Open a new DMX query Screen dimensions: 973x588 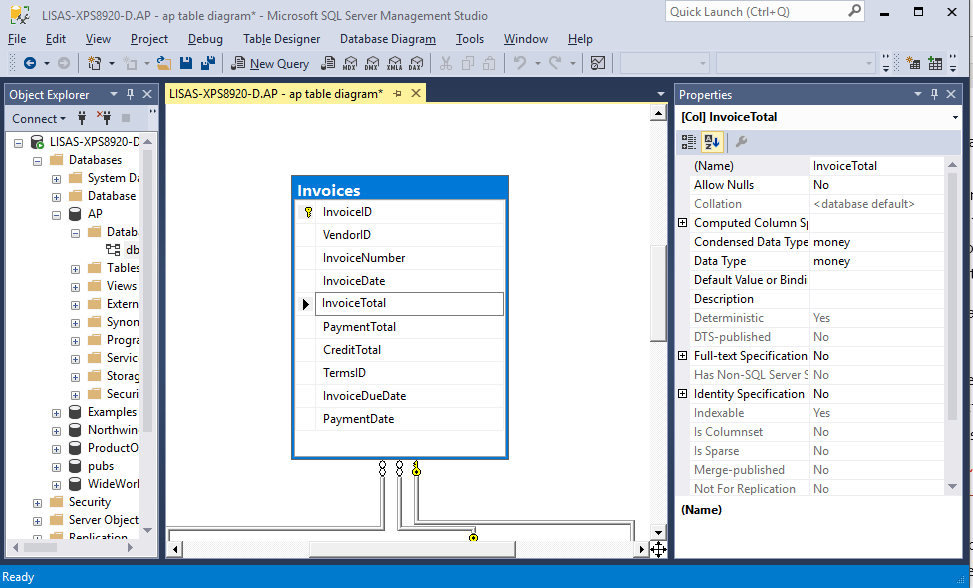click(x=373, y=63)
